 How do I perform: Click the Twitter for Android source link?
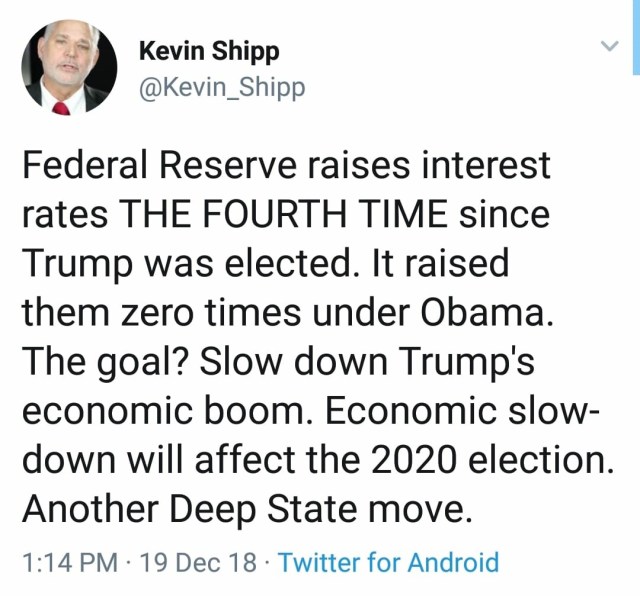pyautogui.click(x=388, y=562)
